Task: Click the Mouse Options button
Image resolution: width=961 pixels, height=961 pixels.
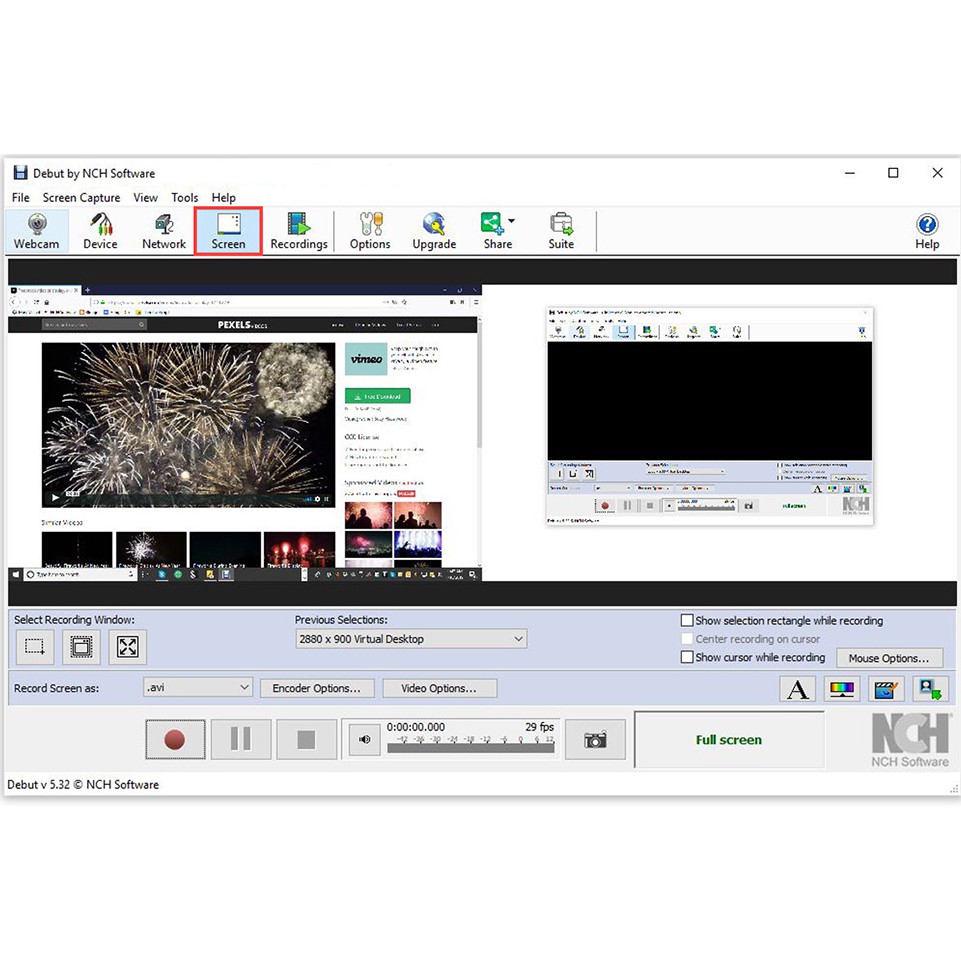Action: pos(889,658)
